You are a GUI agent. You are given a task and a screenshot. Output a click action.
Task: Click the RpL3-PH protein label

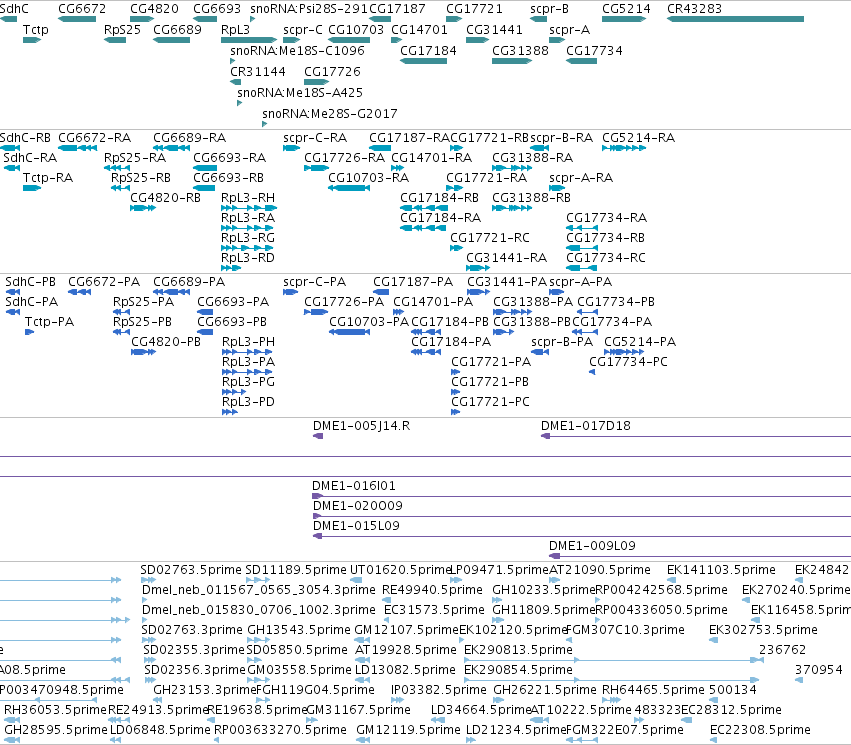(249, 342)
